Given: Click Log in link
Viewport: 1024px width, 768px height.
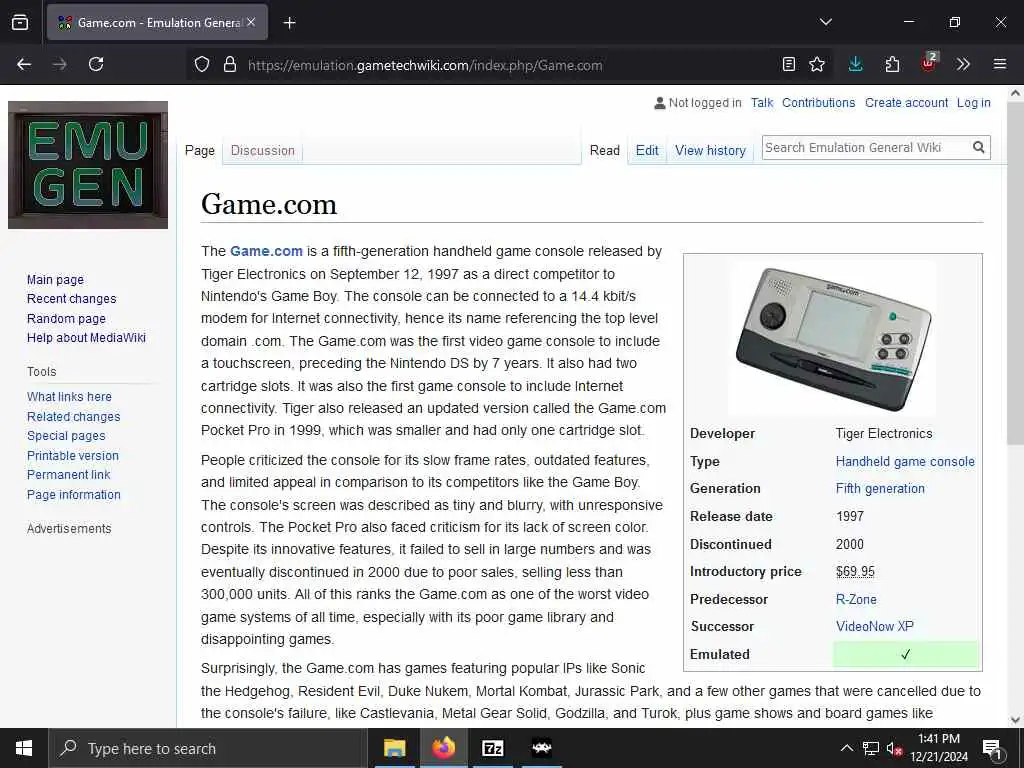Looking at the screenshot, I should 974,103.
